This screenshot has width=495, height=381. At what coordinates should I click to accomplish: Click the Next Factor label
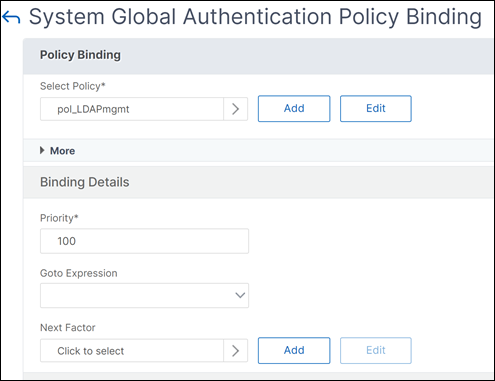68,328
